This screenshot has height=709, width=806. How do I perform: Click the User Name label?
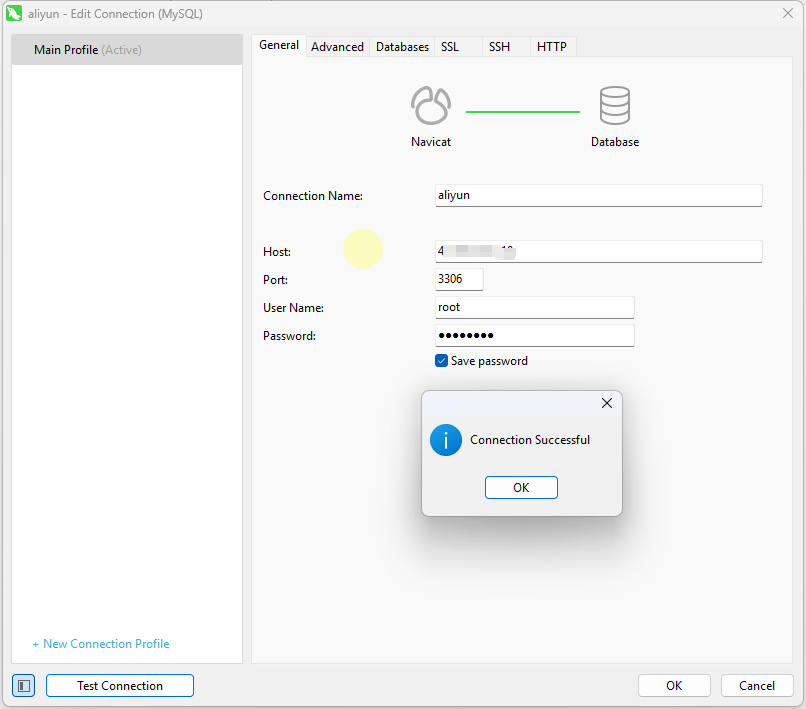pos(293,308)
